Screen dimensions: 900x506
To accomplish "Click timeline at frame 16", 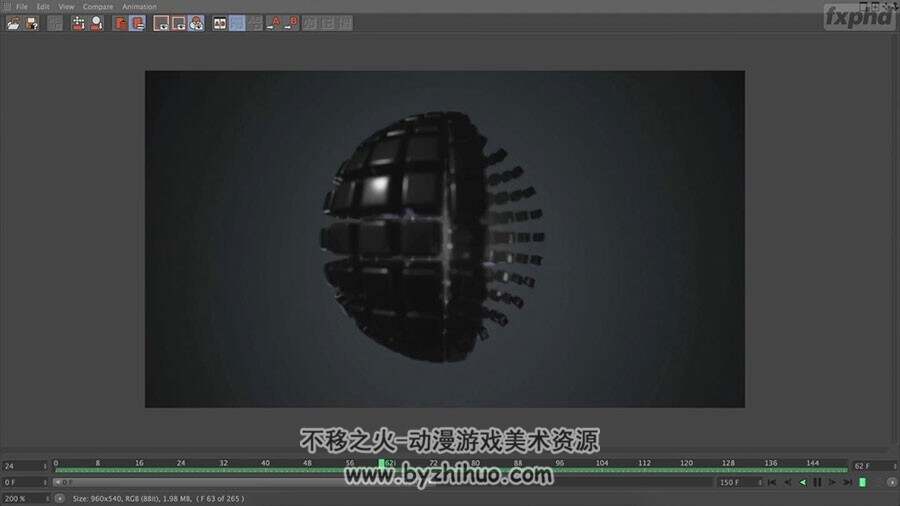I will pos(139,464).
